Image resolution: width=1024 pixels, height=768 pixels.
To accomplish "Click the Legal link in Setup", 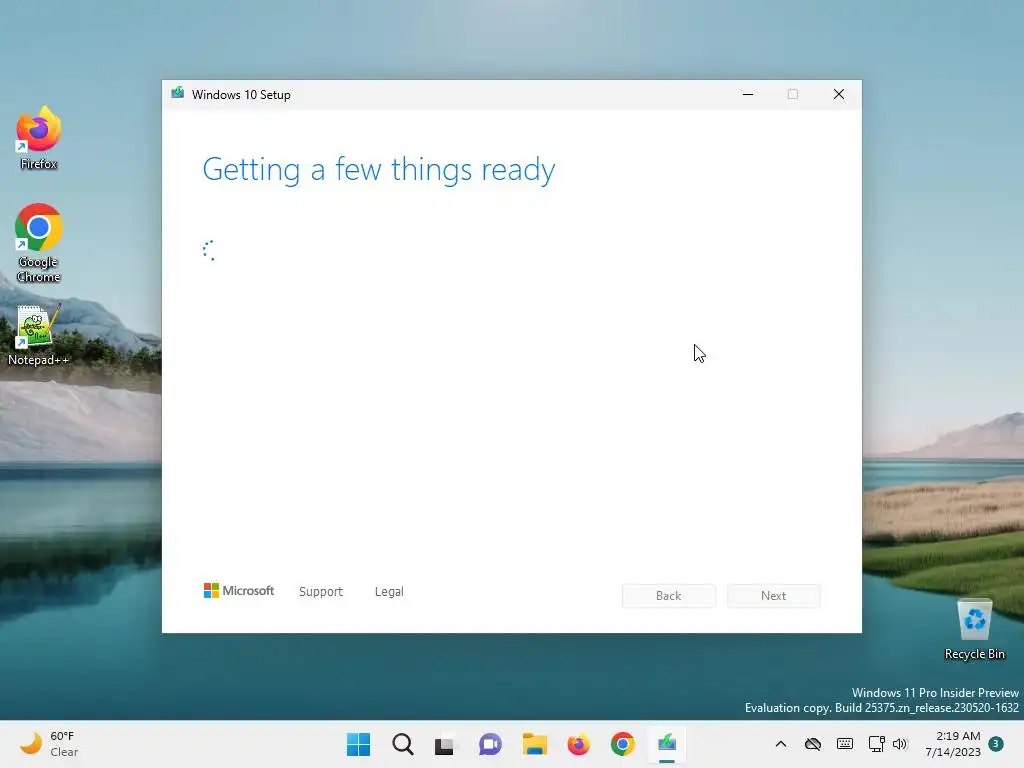I will coord(389,592).
